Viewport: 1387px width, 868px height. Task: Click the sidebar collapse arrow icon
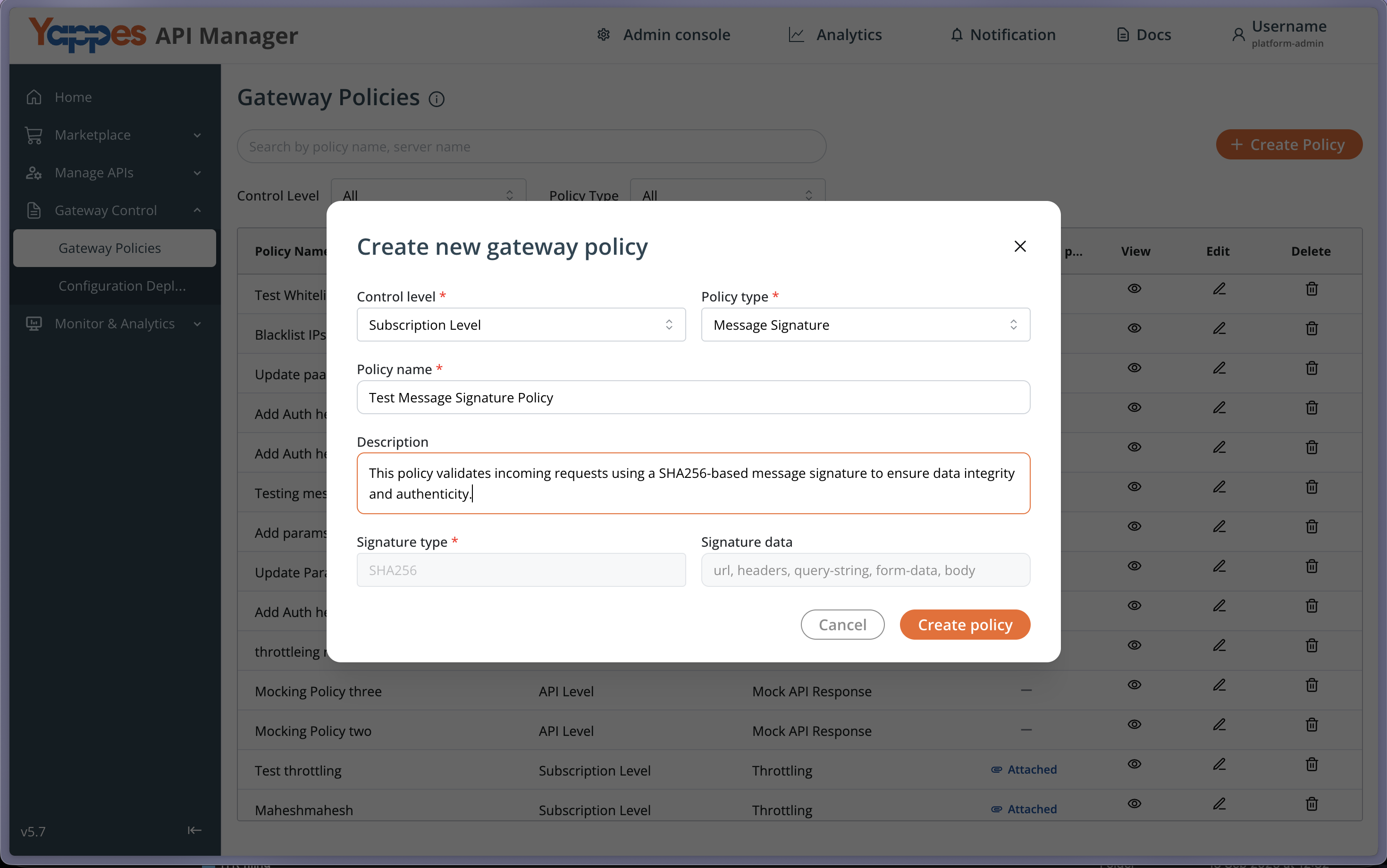pos(195,830)
